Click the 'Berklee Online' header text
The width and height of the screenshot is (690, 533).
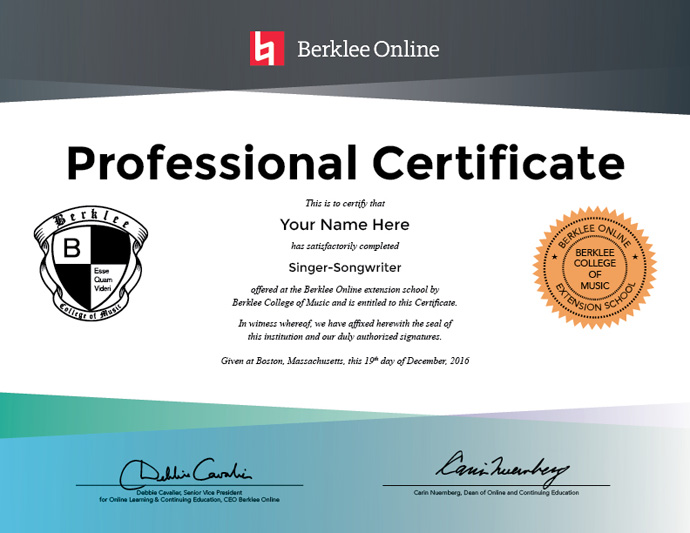click(368, 49)
